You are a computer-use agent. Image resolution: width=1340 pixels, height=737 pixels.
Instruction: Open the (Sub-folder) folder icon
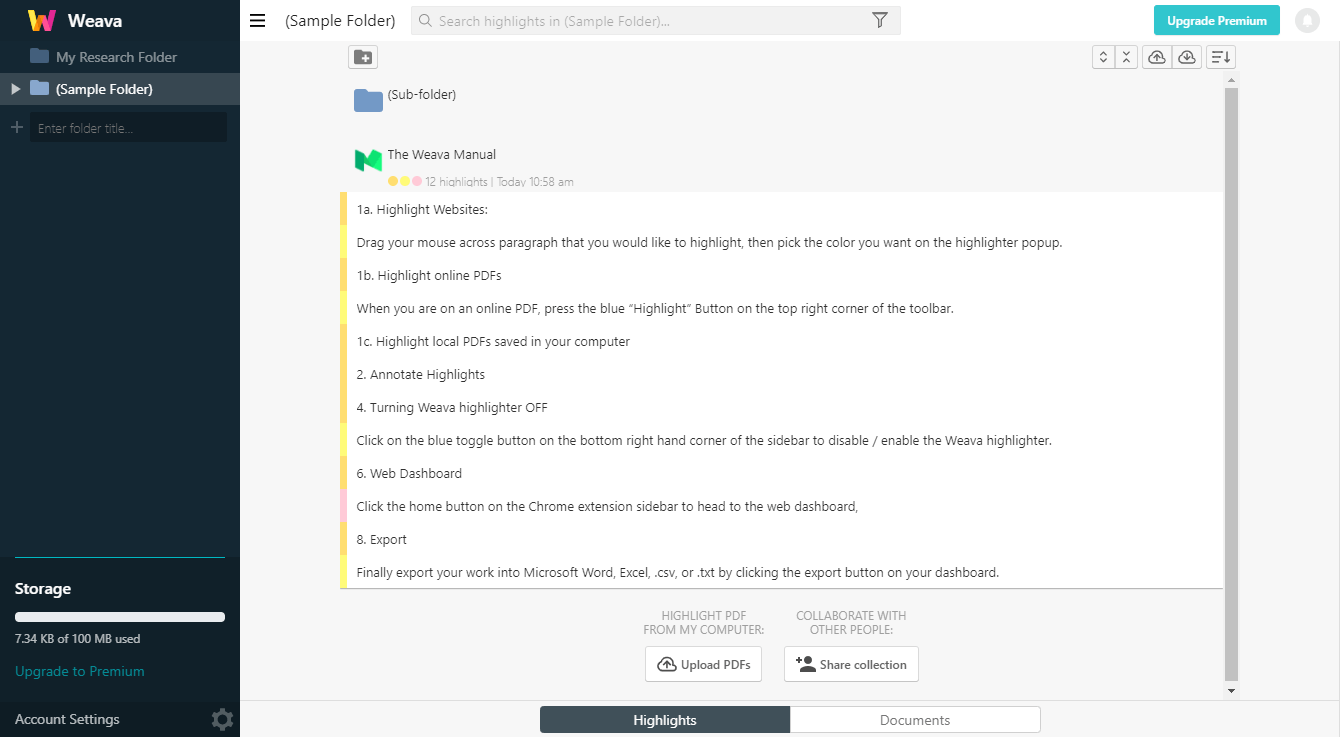(x=368, y=100)
